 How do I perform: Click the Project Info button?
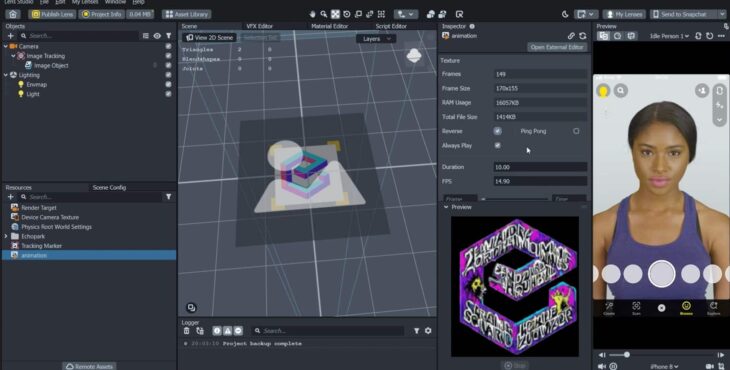(x=101, y=14)
